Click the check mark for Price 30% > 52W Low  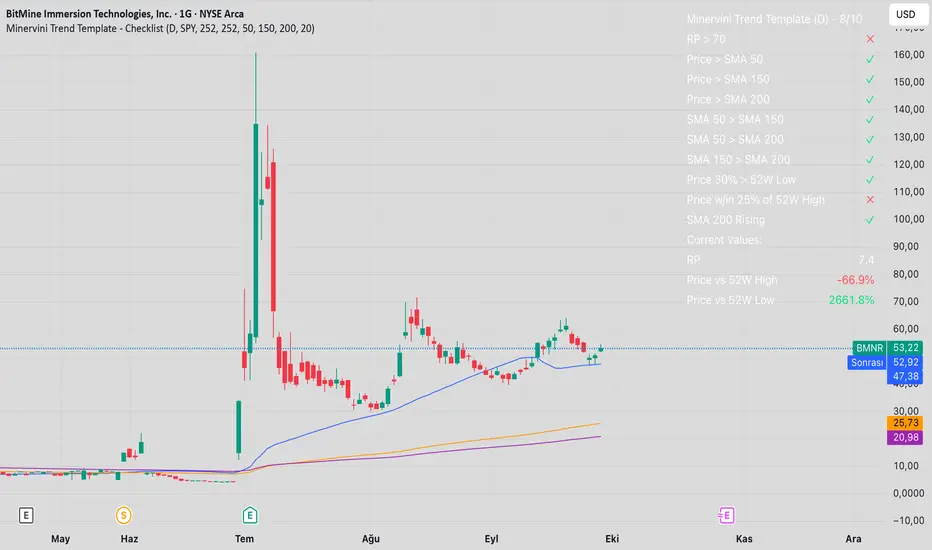(869, 179)
